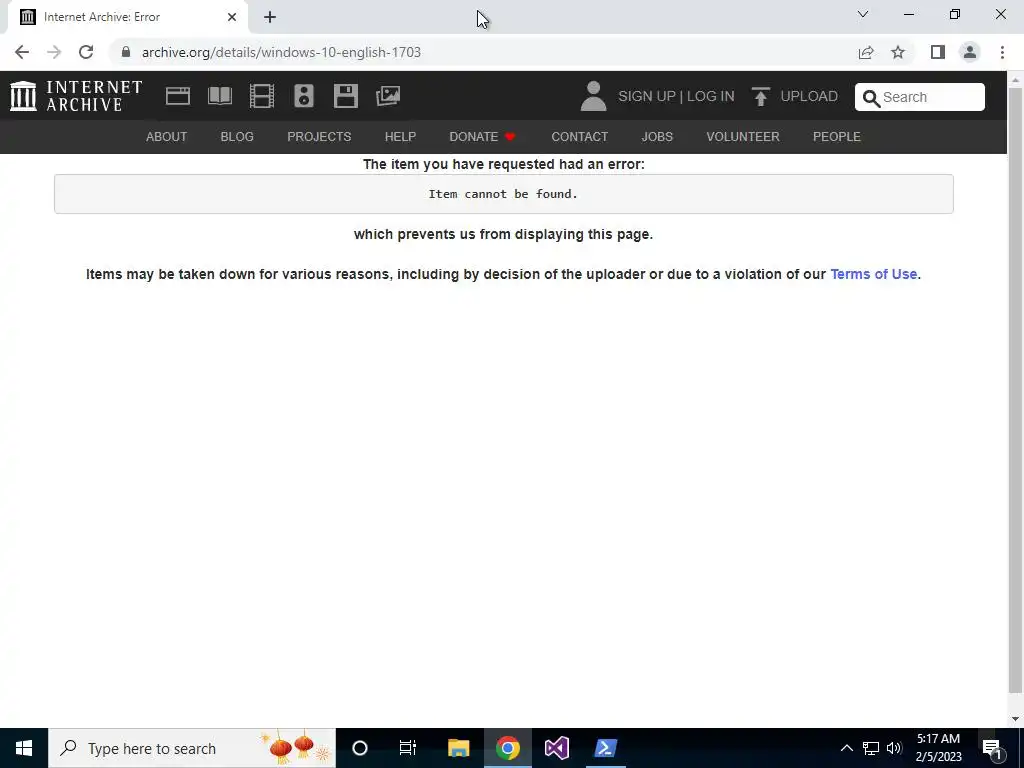Open the CONTACT menu item

[x=579, y=136]
